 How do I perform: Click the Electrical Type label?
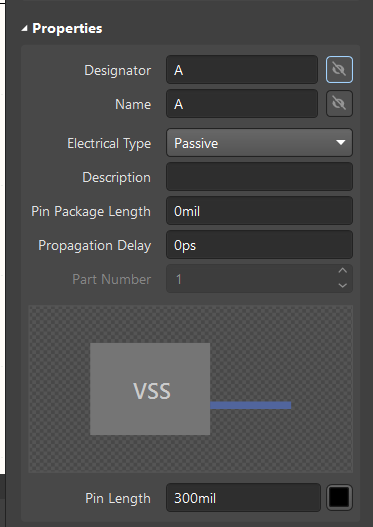[109, 144]
